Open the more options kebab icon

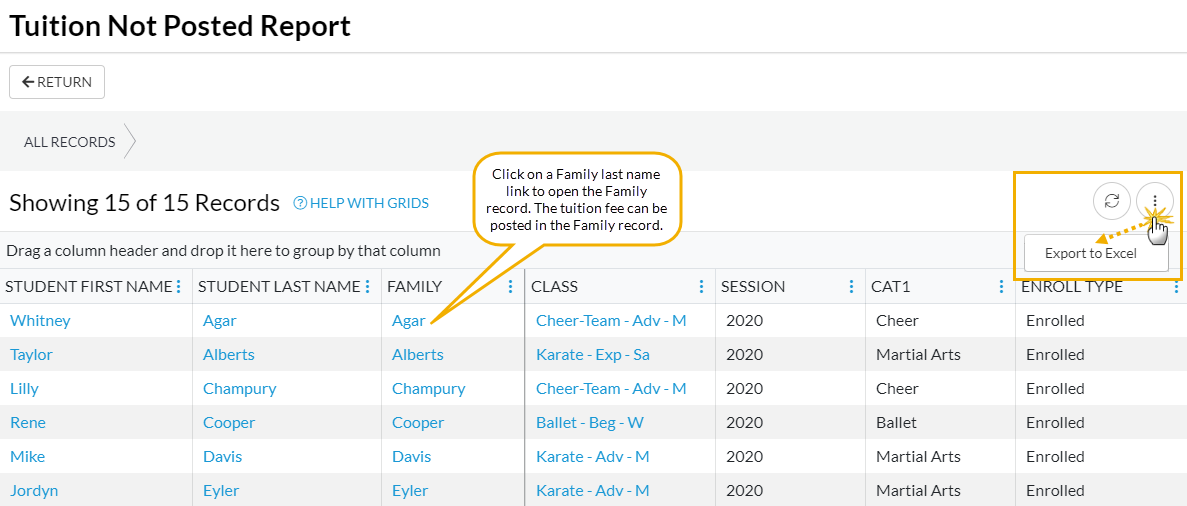coord(1154,201)
